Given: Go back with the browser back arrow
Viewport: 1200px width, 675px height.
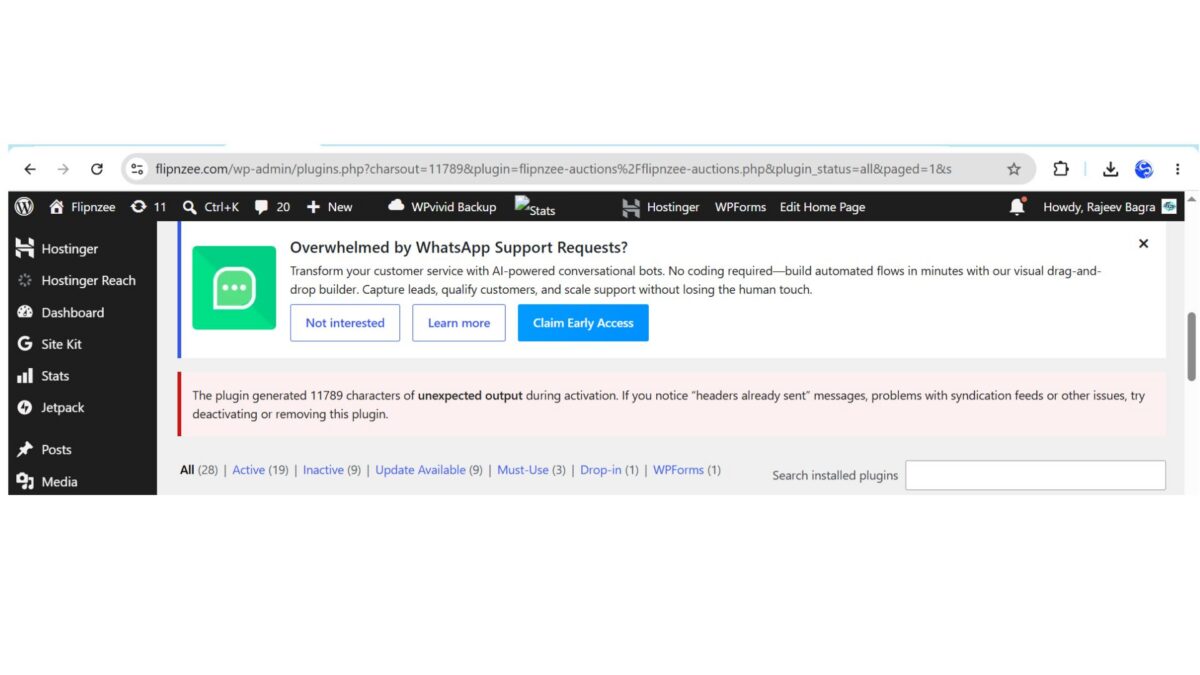Looking at the screenshot, I should 30,169.
